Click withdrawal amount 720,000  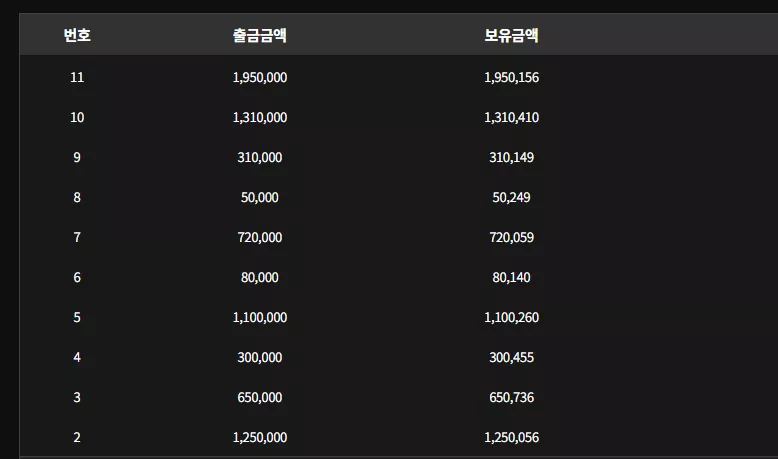[x=259, y=237]
